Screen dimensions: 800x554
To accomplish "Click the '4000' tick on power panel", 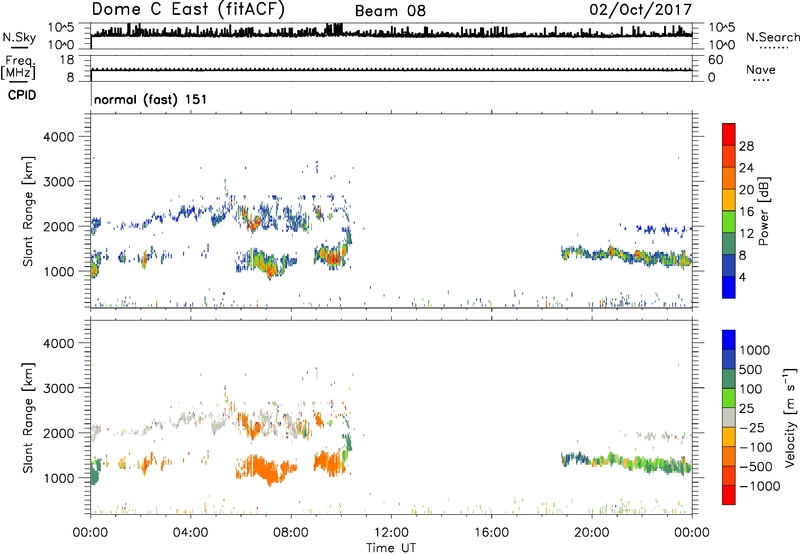I will tap(59, 137).
